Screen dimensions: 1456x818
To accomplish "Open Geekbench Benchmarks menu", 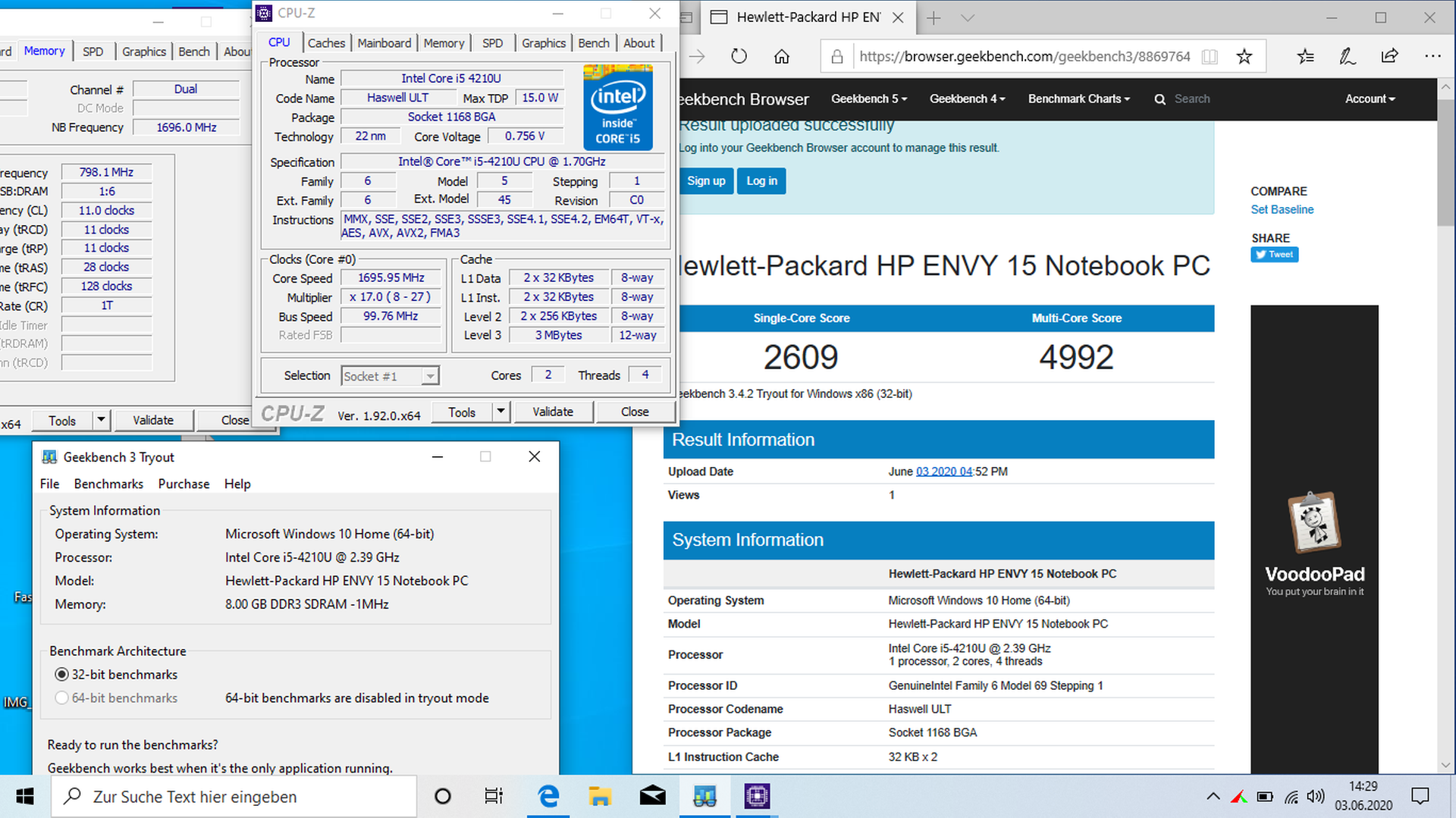I will pyautogui.click(x=108, y=484).
